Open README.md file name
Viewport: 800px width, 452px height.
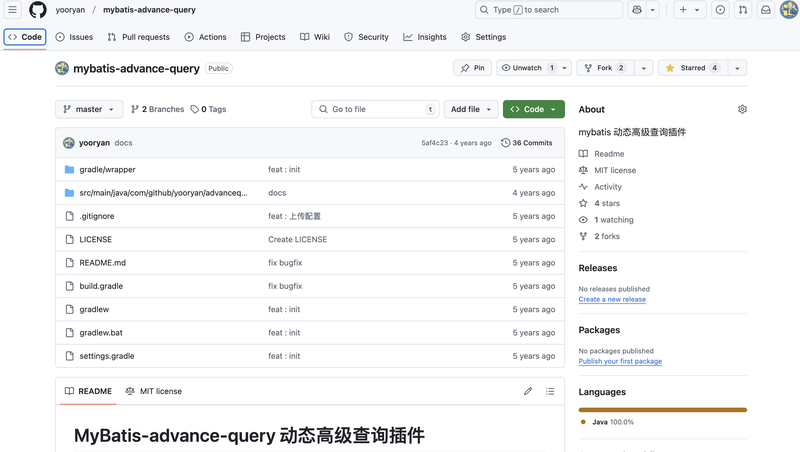coord(103,263)
